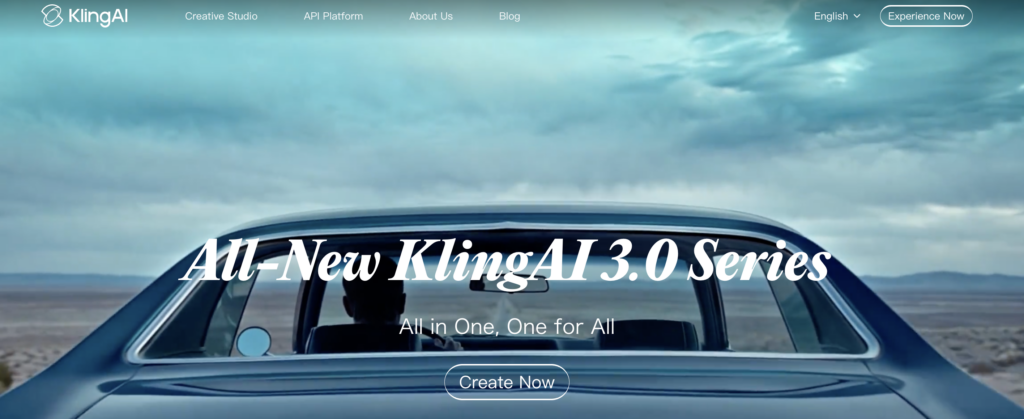The height and width of the screenshot is (419, 1024).
Task: Open the Creative Studio menu item
Action: (221, 16)
